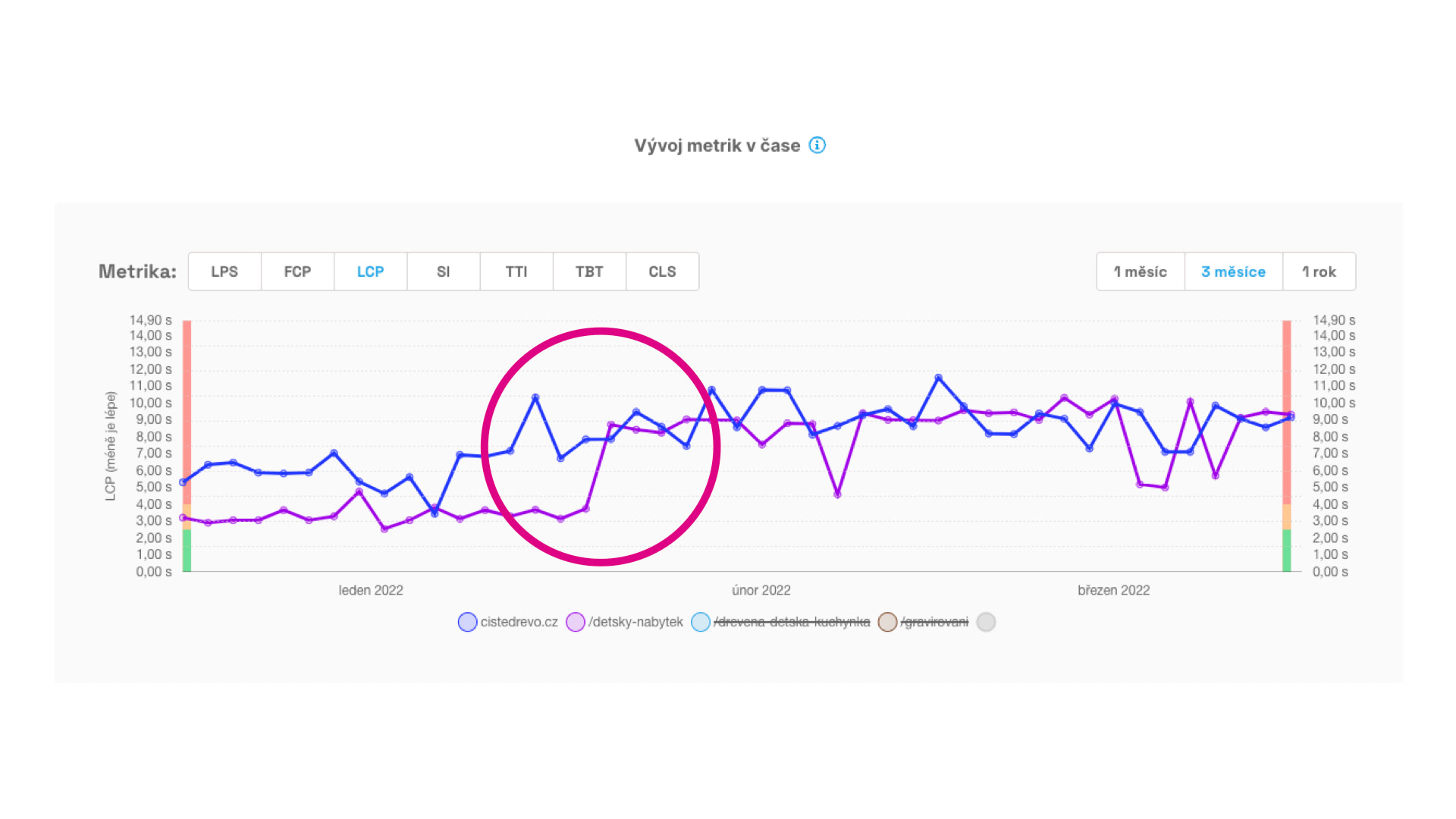Open the CLS metric view
1456x819 pixels.
[x=662, y=271]
